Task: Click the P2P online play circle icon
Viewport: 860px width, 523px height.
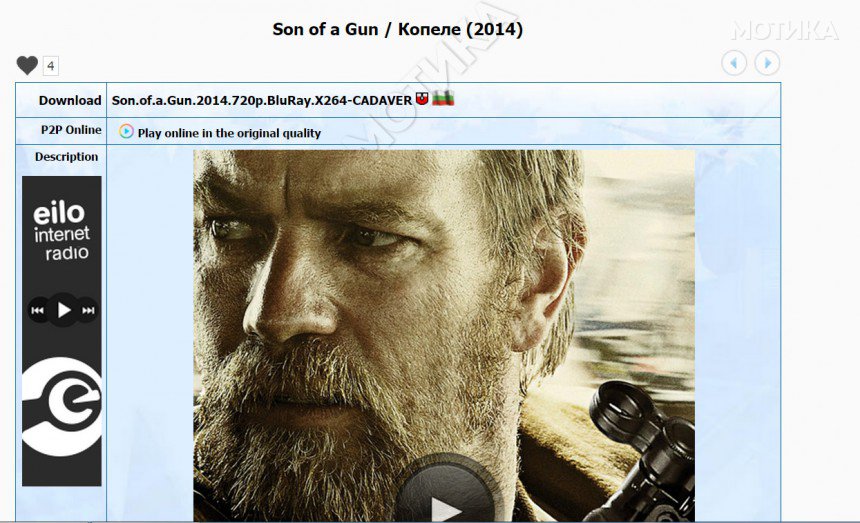Action: pyautogui.click(x=126, y=132)
